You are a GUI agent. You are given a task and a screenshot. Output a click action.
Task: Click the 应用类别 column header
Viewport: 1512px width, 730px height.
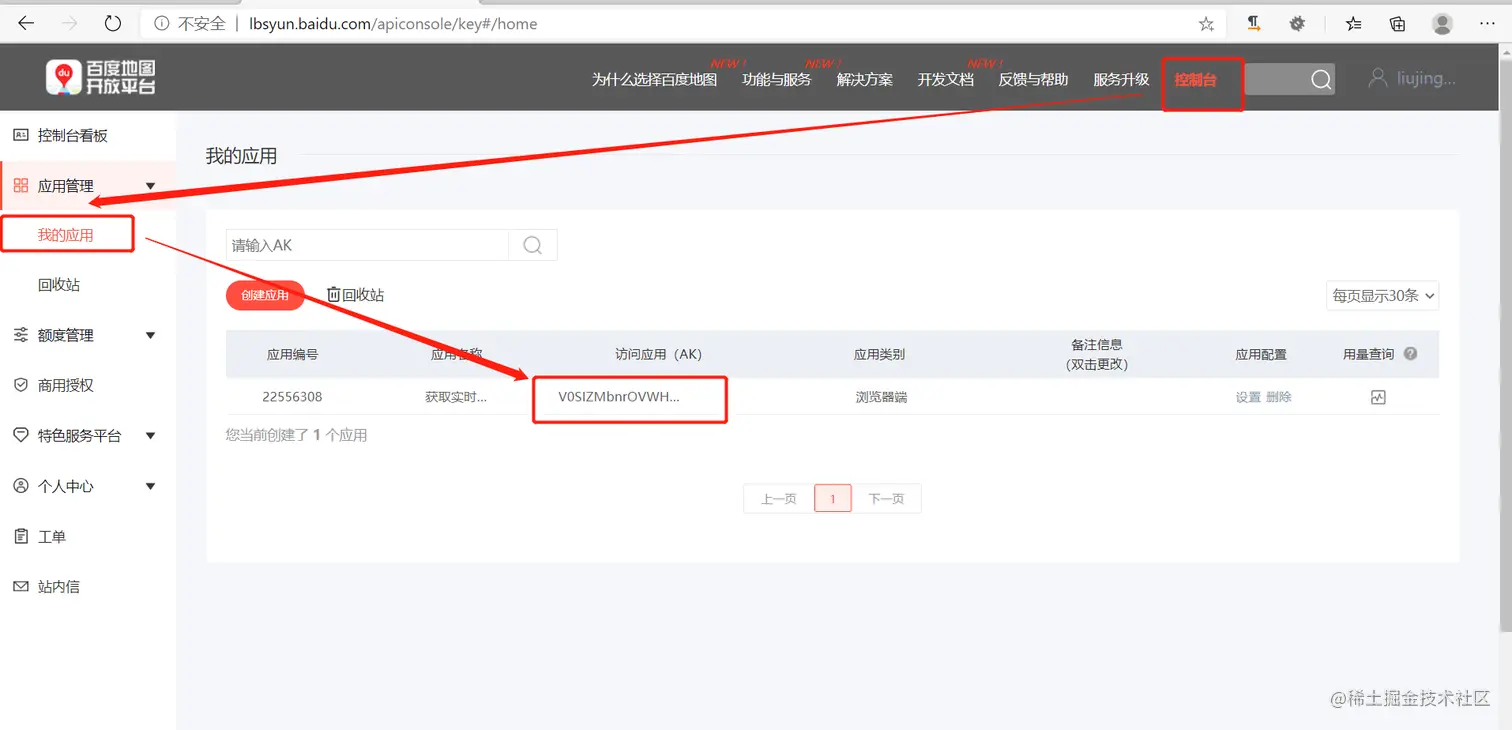879,354
